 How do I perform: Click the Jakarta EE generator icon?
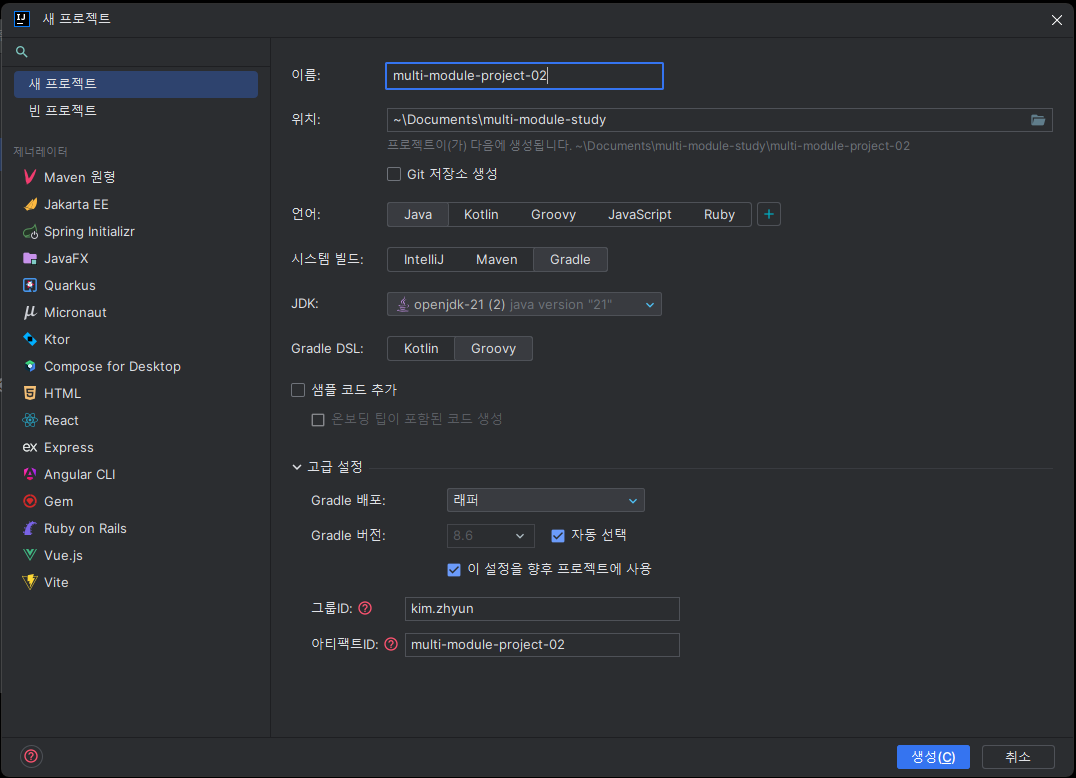tap(30, 204)
